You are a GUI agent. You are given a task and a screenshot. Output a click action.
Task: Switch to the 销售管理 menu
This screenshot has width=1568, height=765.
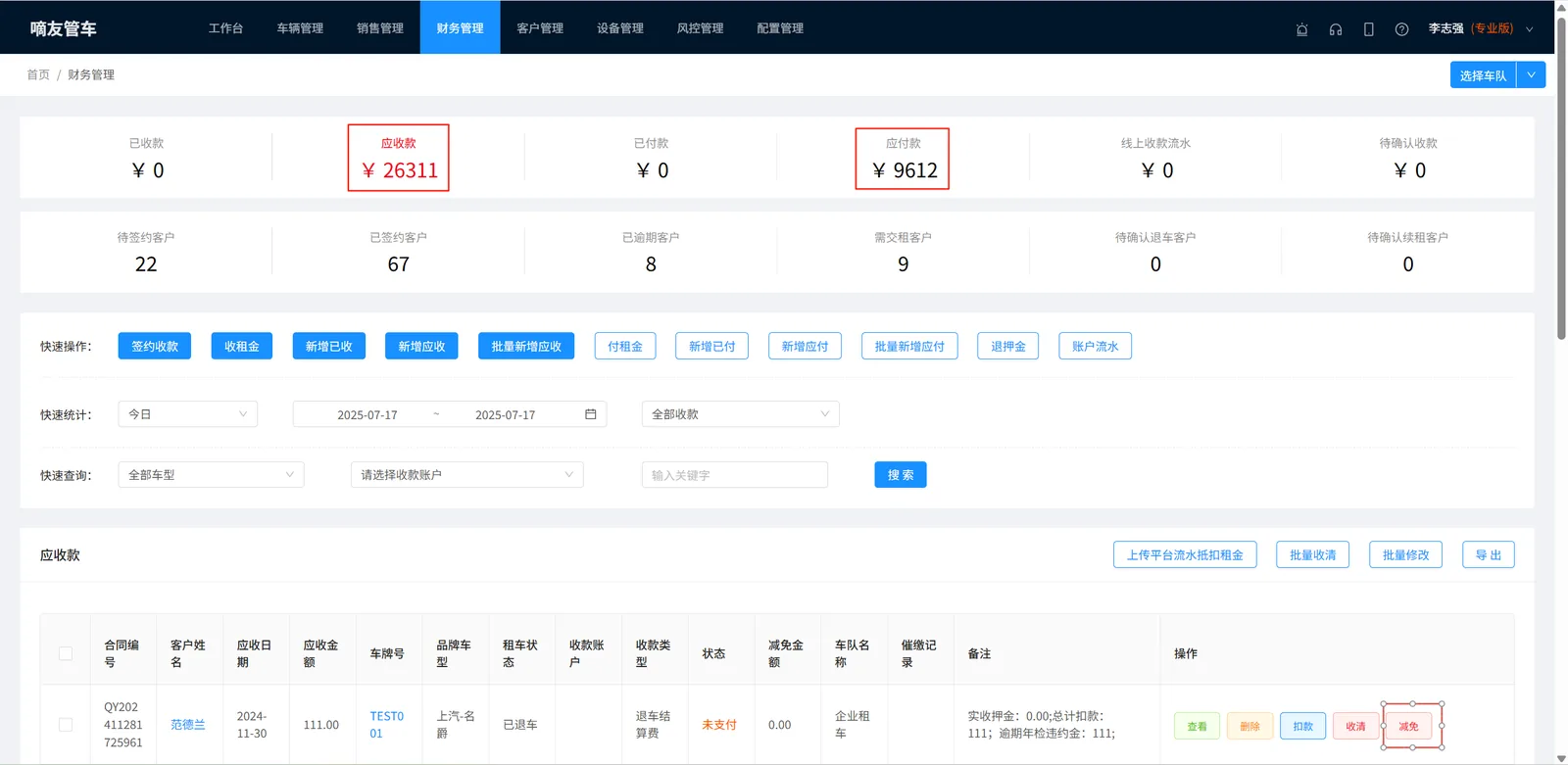point(380,28)
